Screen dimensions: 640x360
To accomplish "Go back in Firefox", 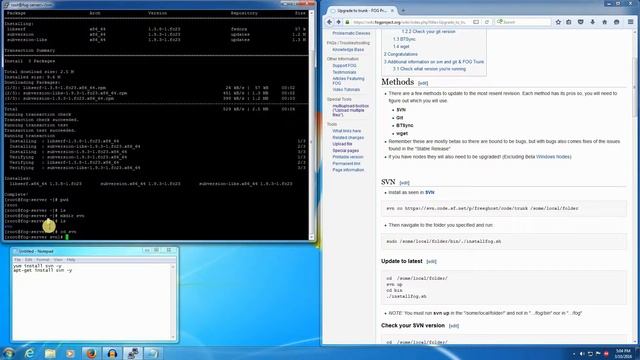I will coord(329,22).
